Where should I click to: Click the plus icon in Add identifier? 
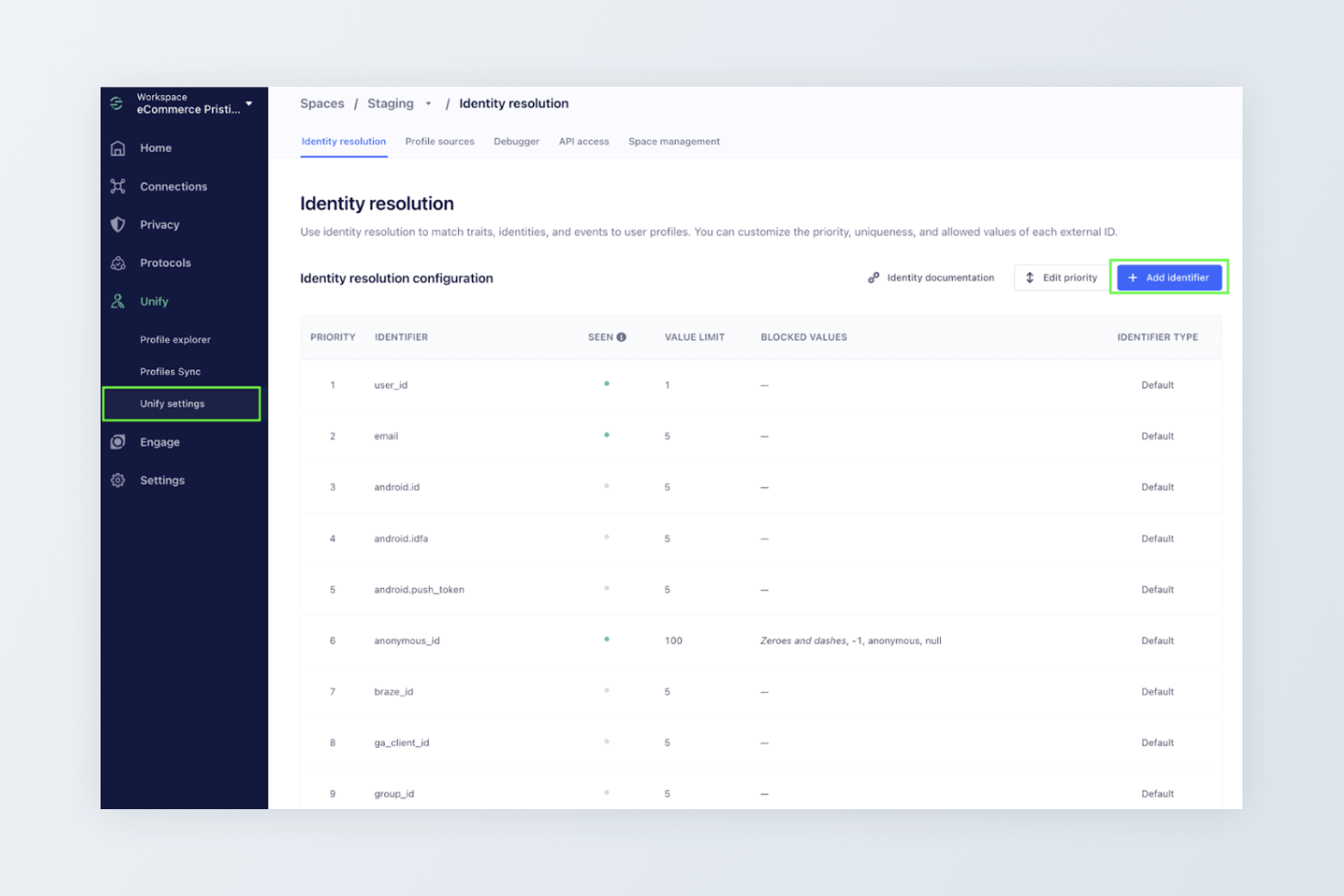(x=1133, y=278)
